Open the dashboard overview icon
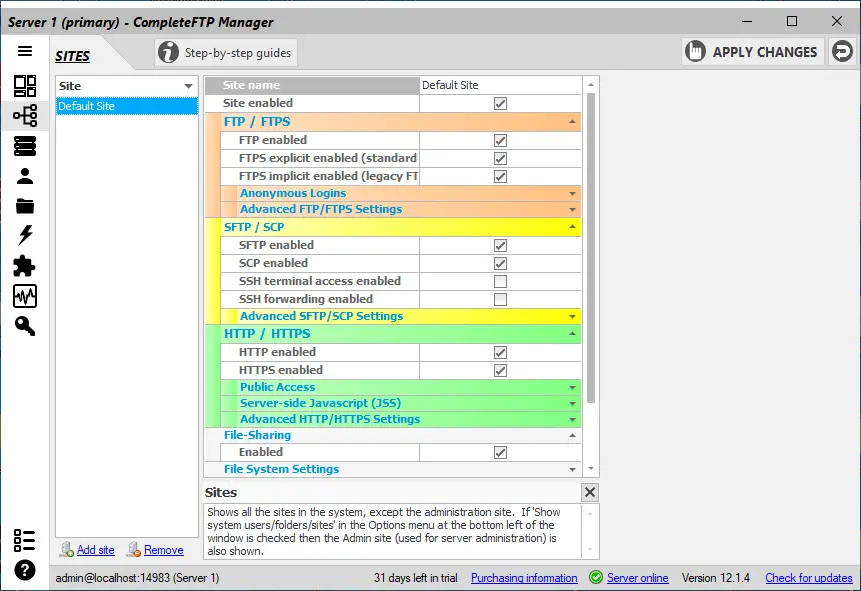The height and width of the screenshot is (591, 861). click(x=25, y=86)
